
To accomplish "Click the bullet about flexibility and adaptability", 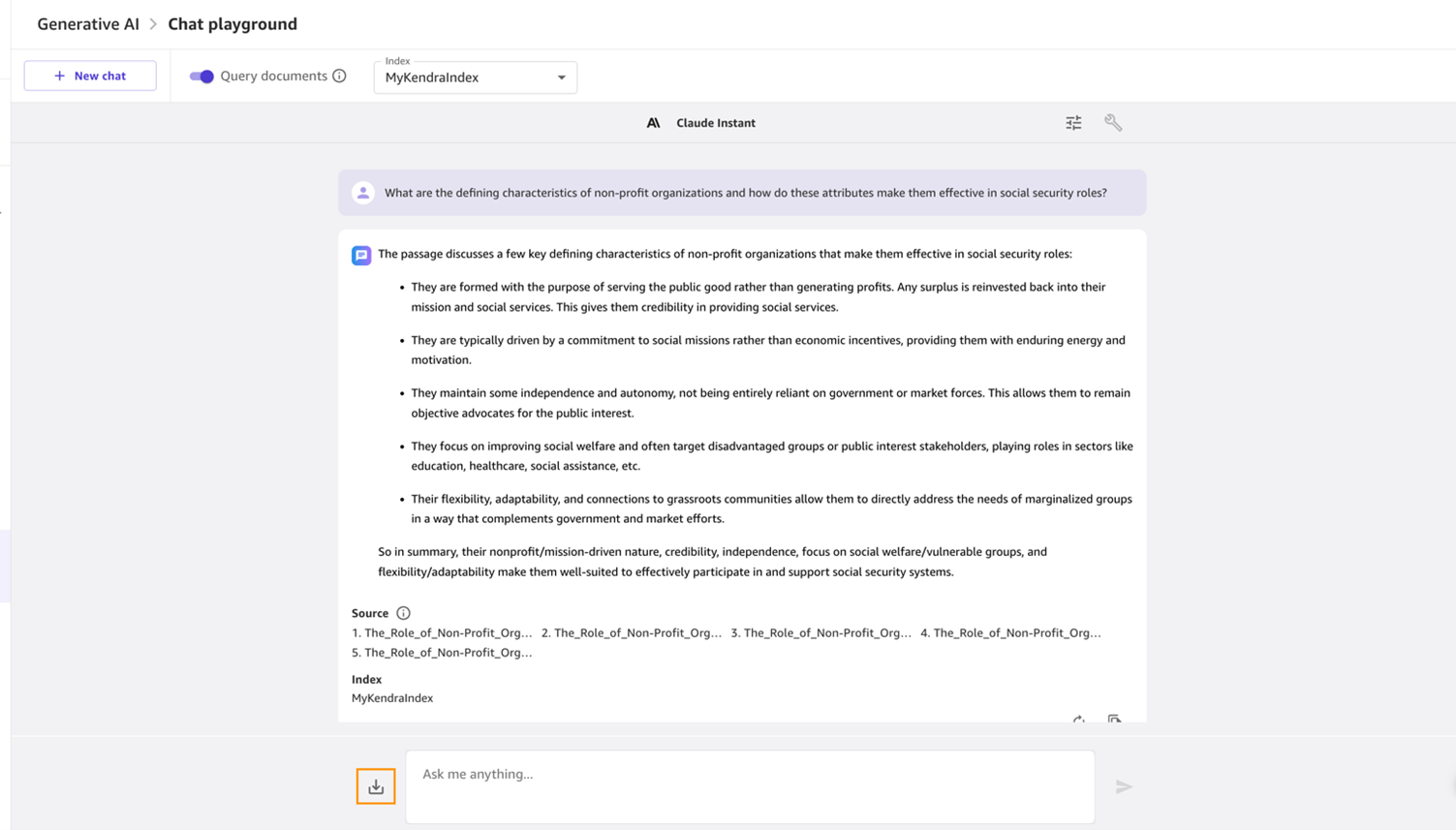I will coord(772,508).
